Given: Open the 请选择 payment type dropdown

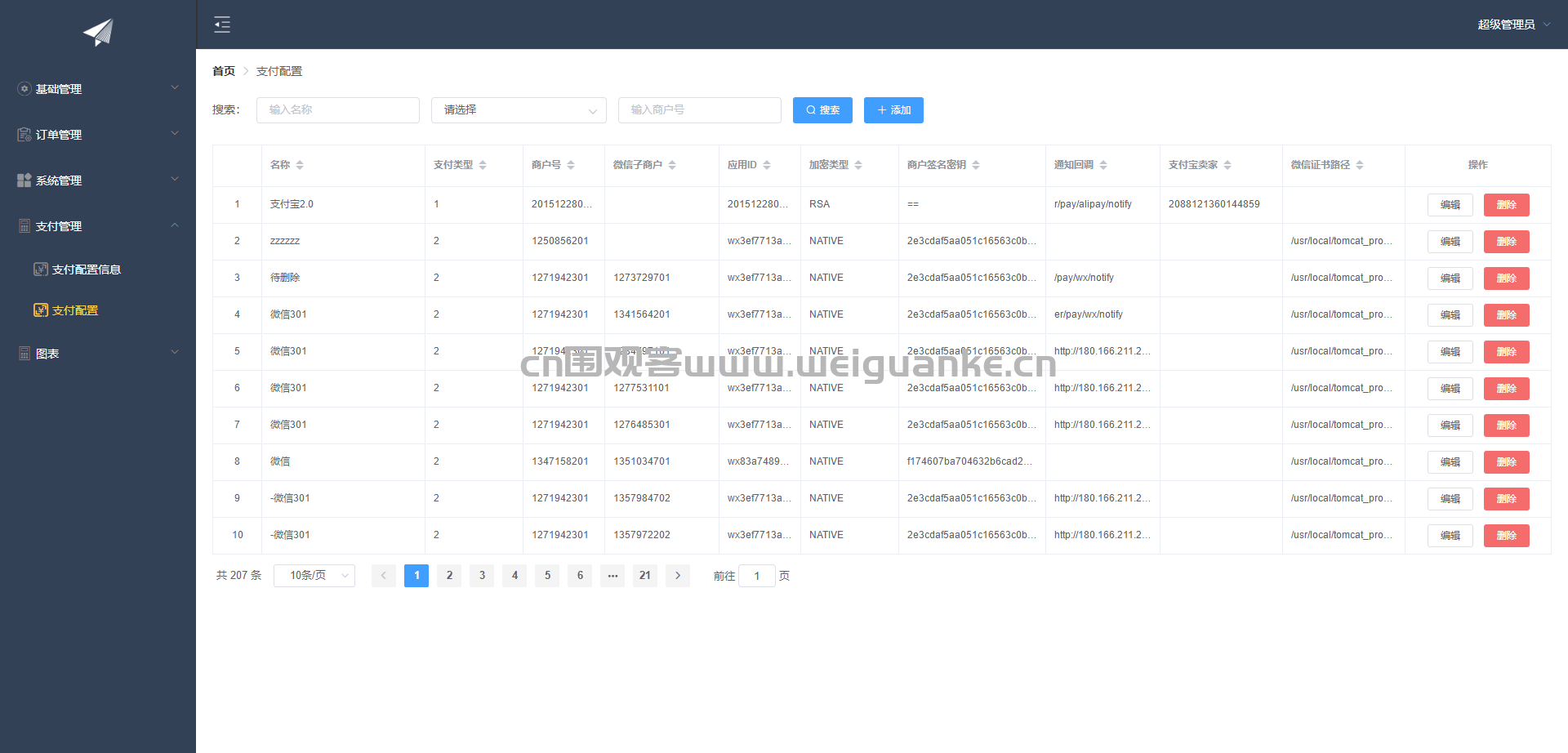Looking at the screenshot, I should (x=519, y=110).
